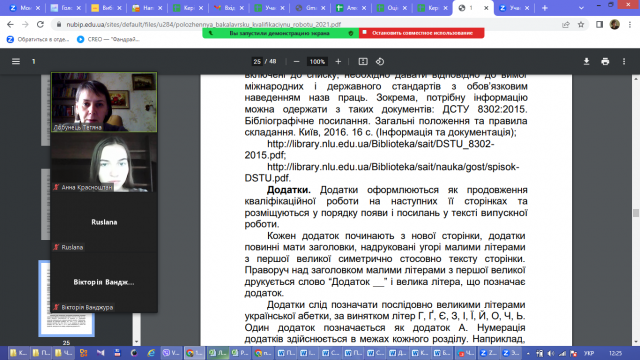Click the address bar URL
The width and height of the screenshot is (640, 360).
[204, 24]
